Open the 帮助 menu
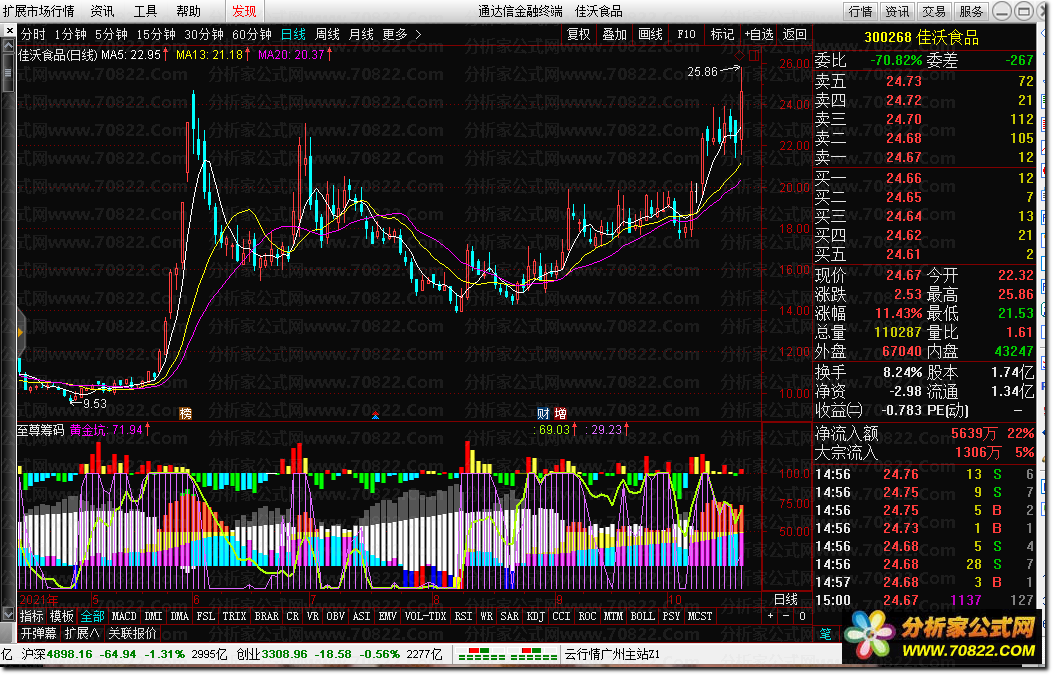1054x675 pixels. coord(188,11)
